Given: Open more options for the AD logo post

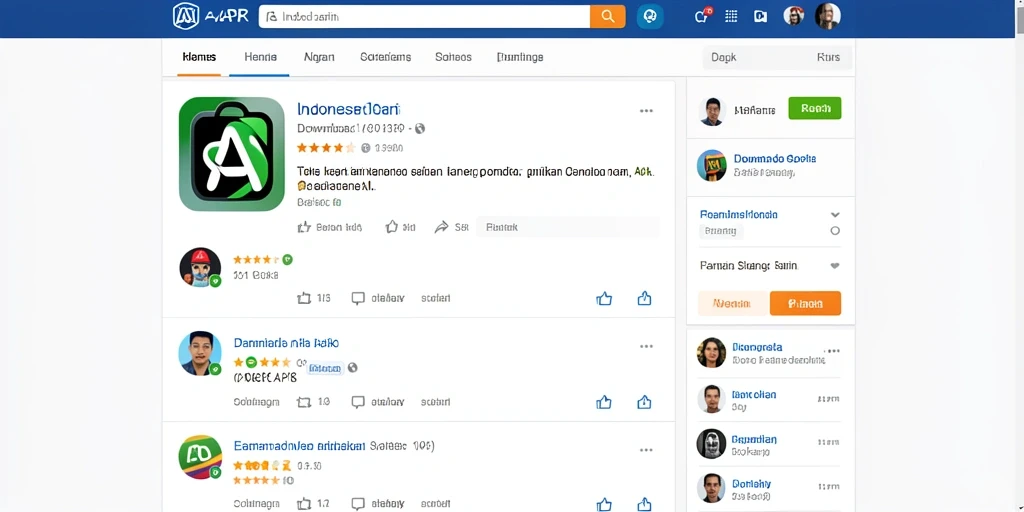Looking at the screenshot, I should click(x=646, y=450).
